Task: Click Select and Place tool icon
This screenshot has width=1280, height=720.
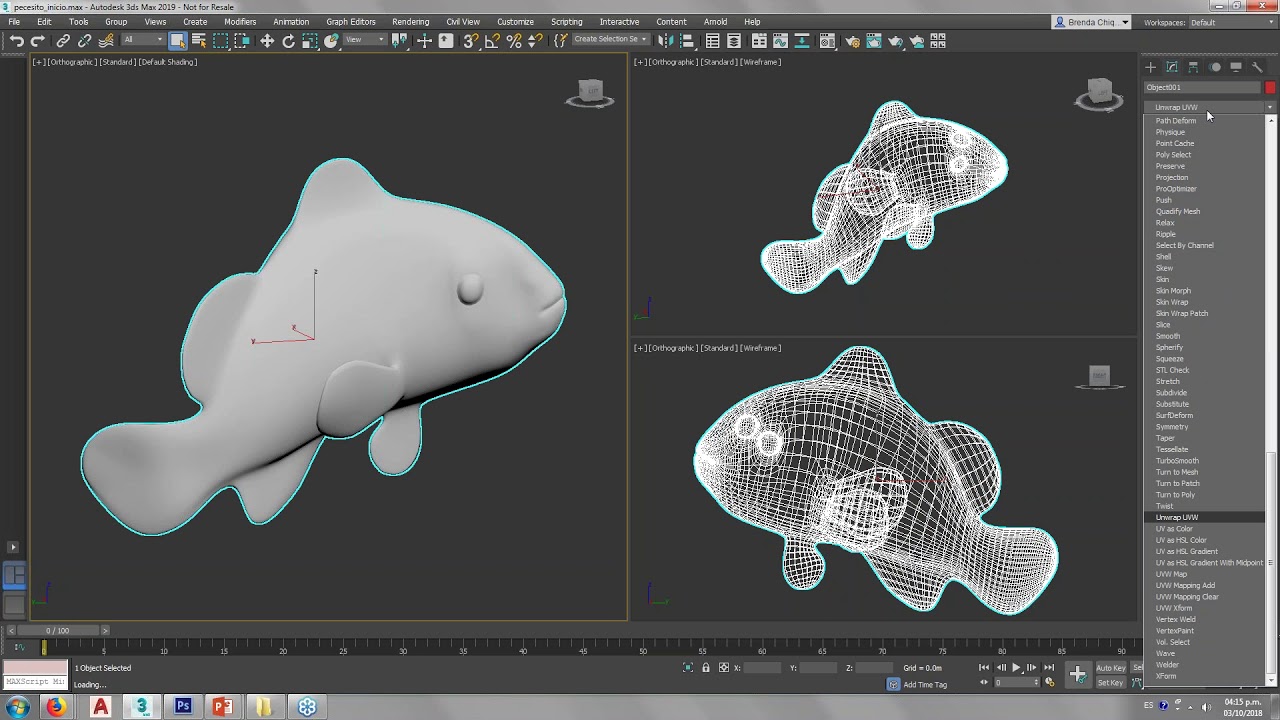Action: 331,41
